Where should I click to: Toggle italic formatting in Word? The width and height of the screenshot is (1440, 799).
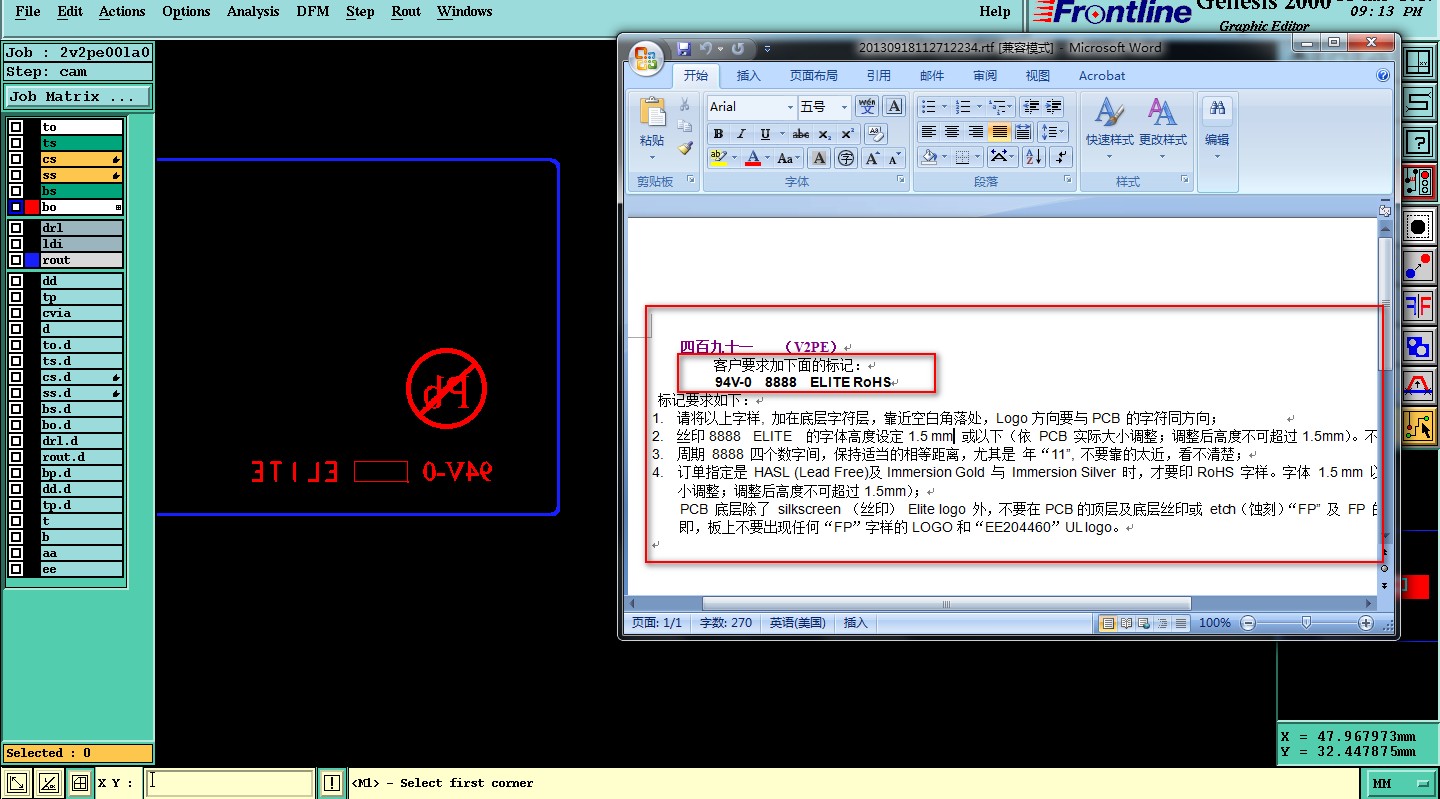[x=741, y=134]
